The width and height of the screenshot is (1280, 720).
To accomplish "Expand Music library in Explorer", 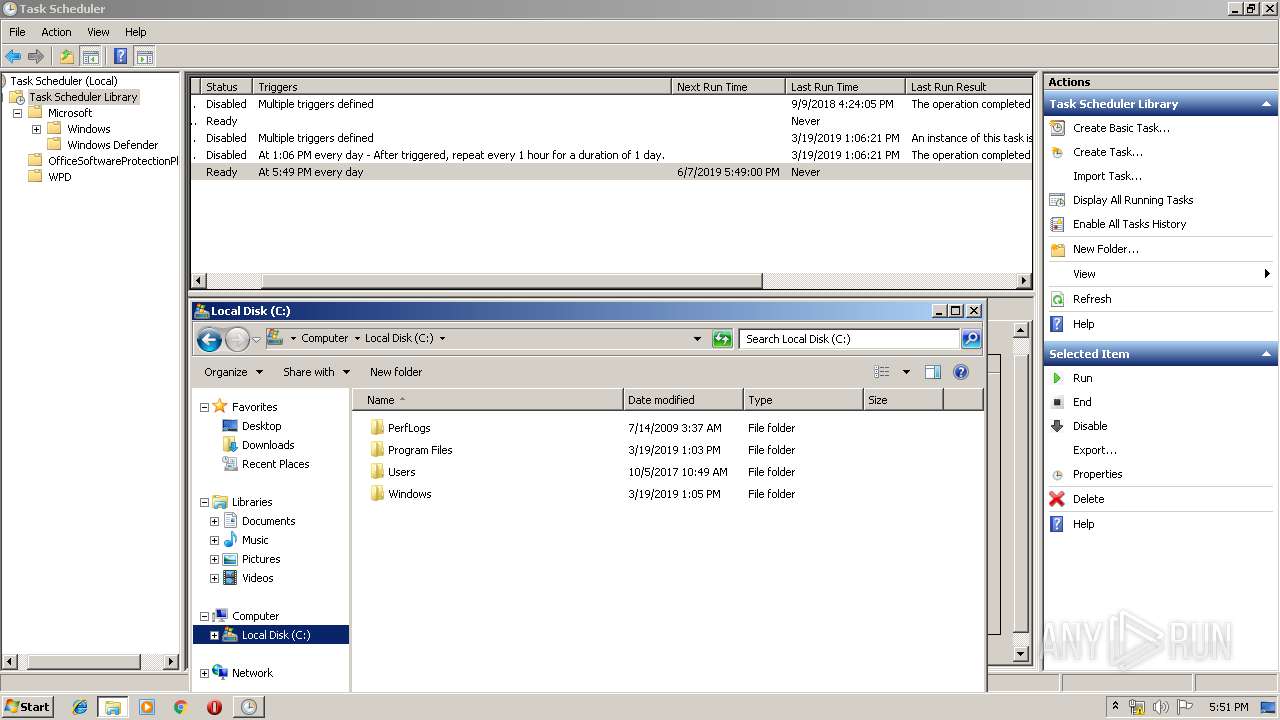I will click(x=214, y=540).
